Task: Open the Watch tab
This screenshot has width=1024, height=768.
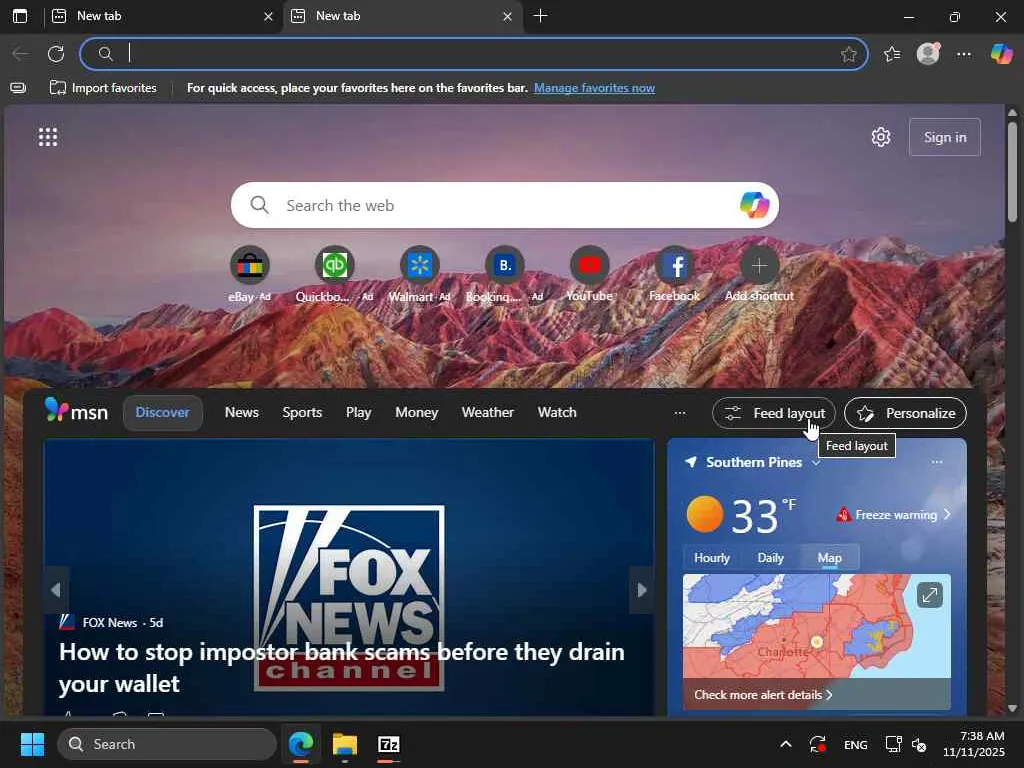Action: 557,413
